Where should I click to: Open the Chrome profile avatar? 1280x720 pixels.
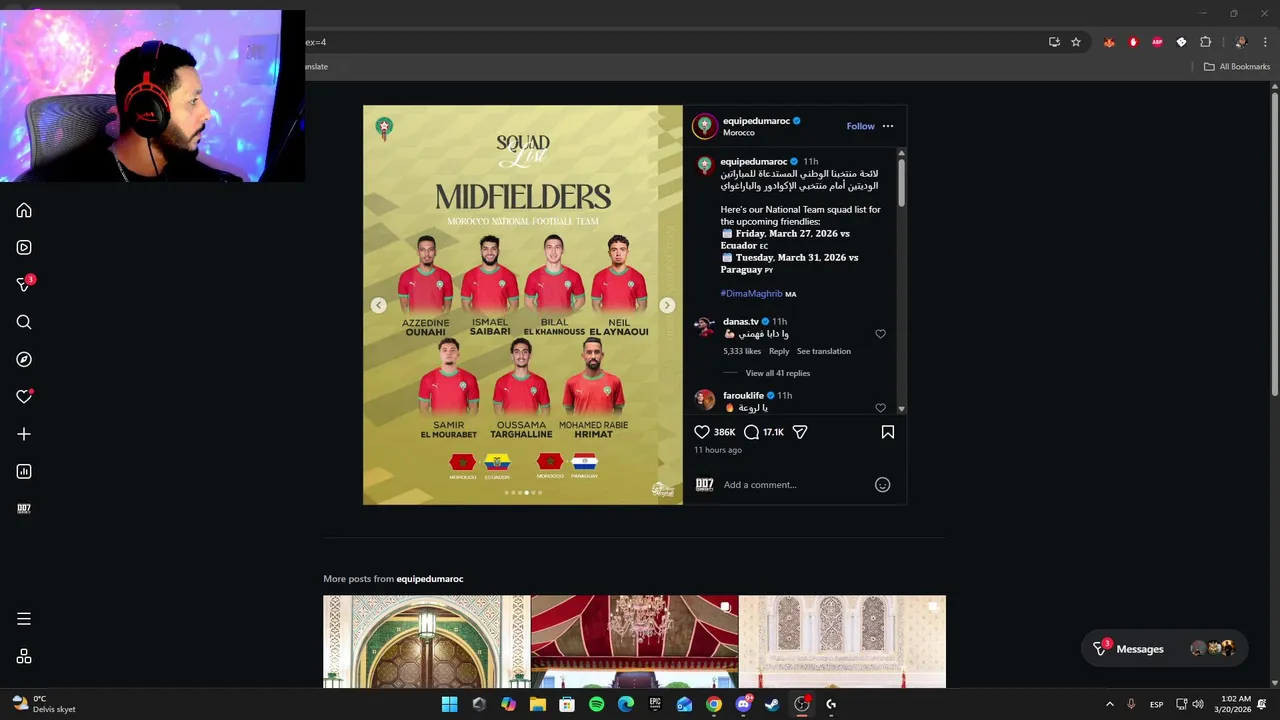1241,42
